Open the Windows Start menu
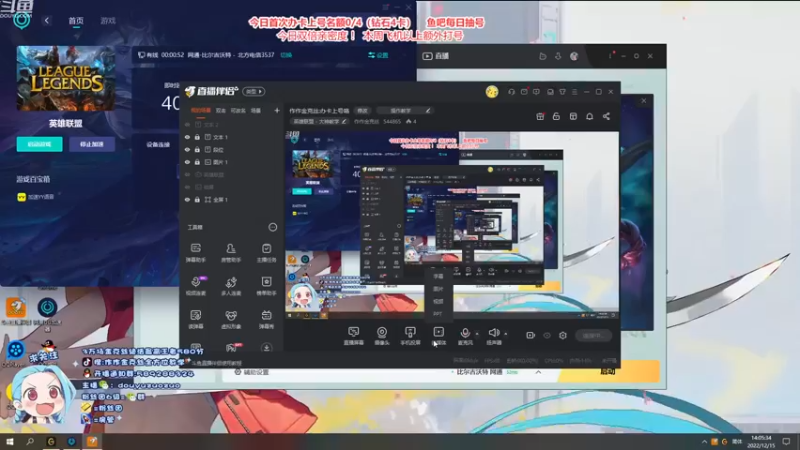800x450 pixels. (x=10, y=442)
